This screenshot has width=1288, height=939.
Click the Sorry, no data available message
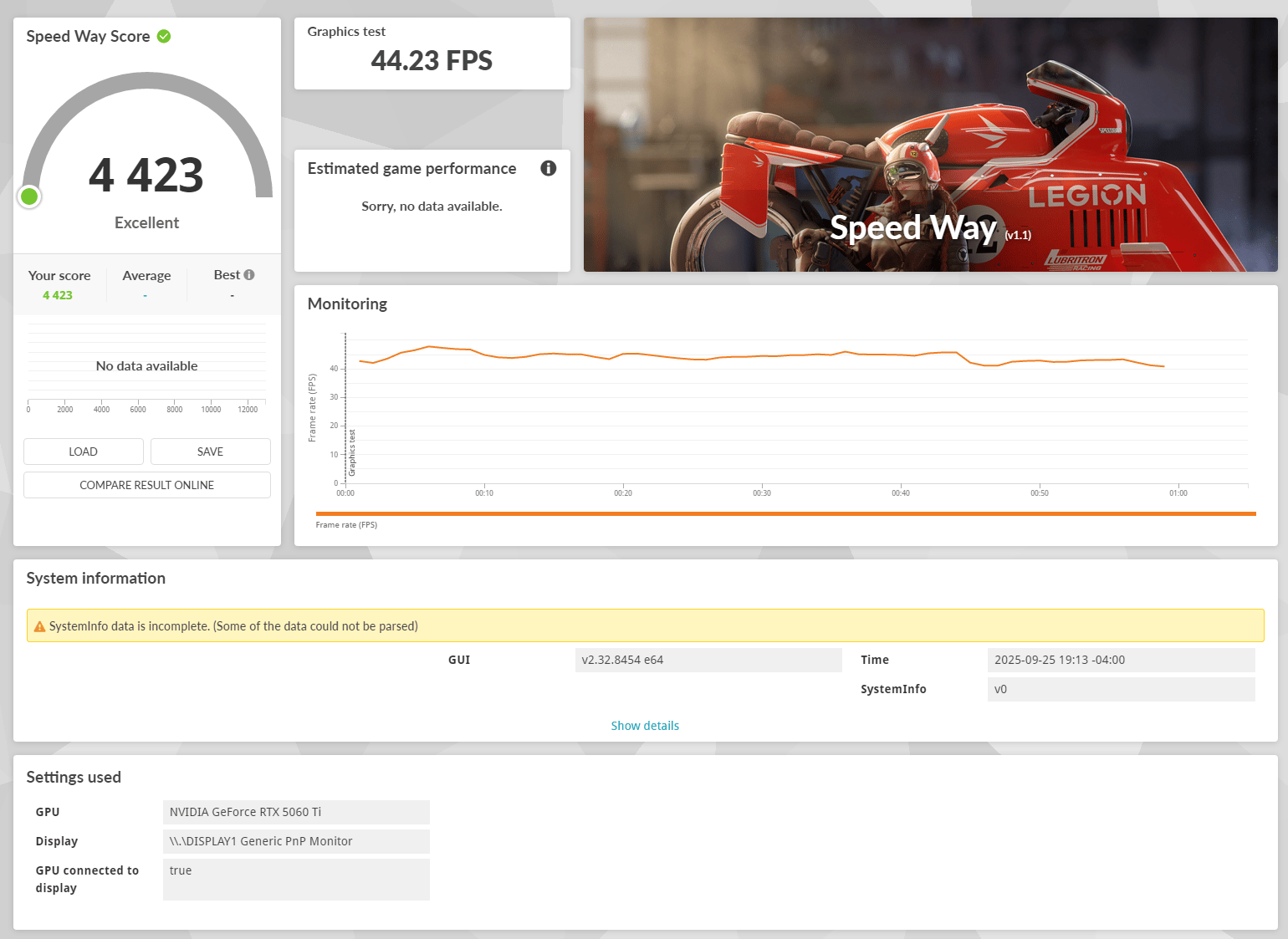tap(432, 206)
